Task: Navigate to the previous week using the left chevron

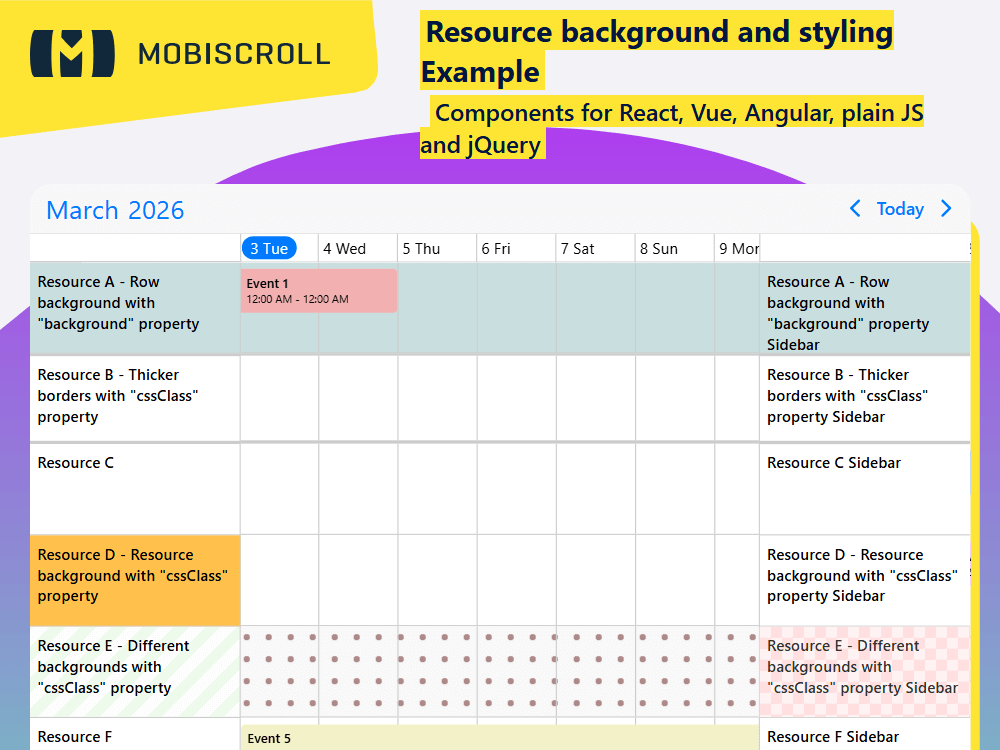Action: point(855,209)
